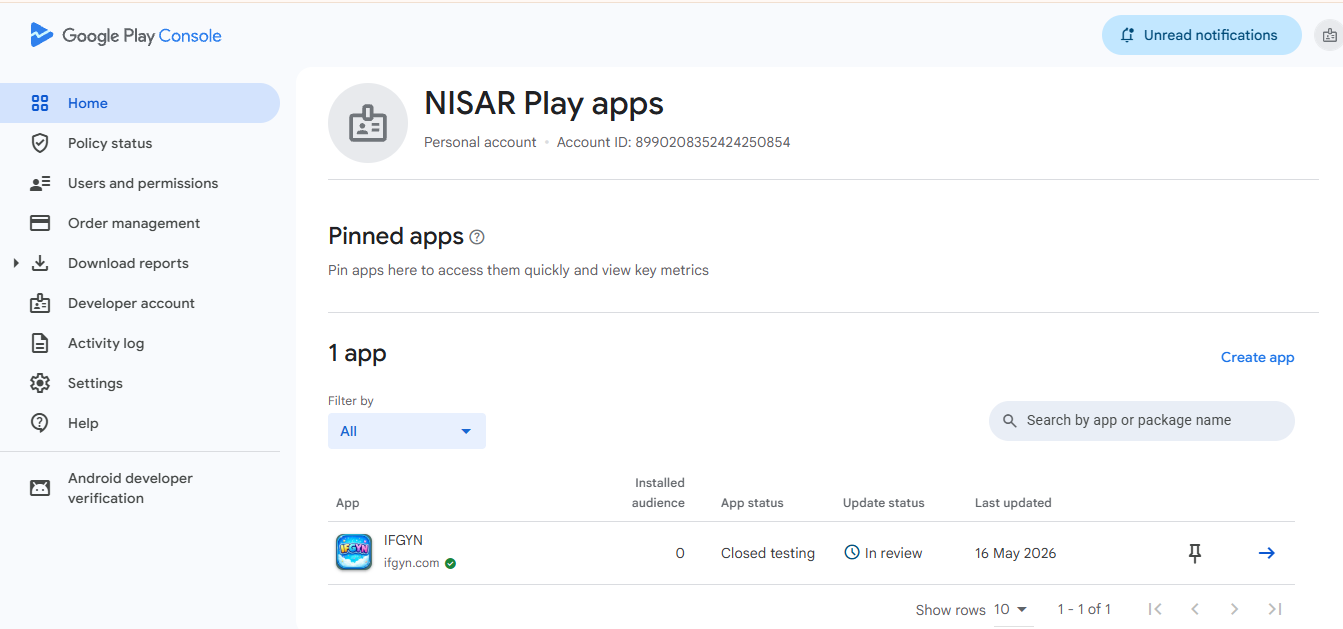Open the IFGYN app name
Image resolution: width=1343 pixels, height=629 pixels.
403,540
